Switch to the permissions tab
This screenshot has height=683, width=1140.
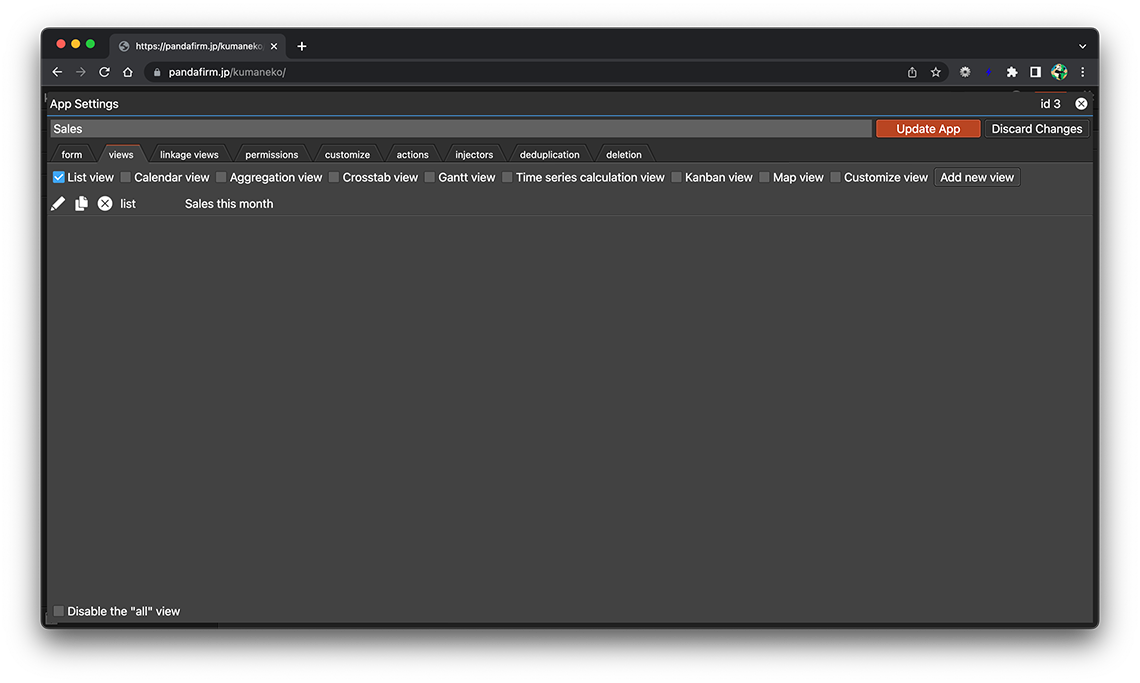[x=271, y=155]
